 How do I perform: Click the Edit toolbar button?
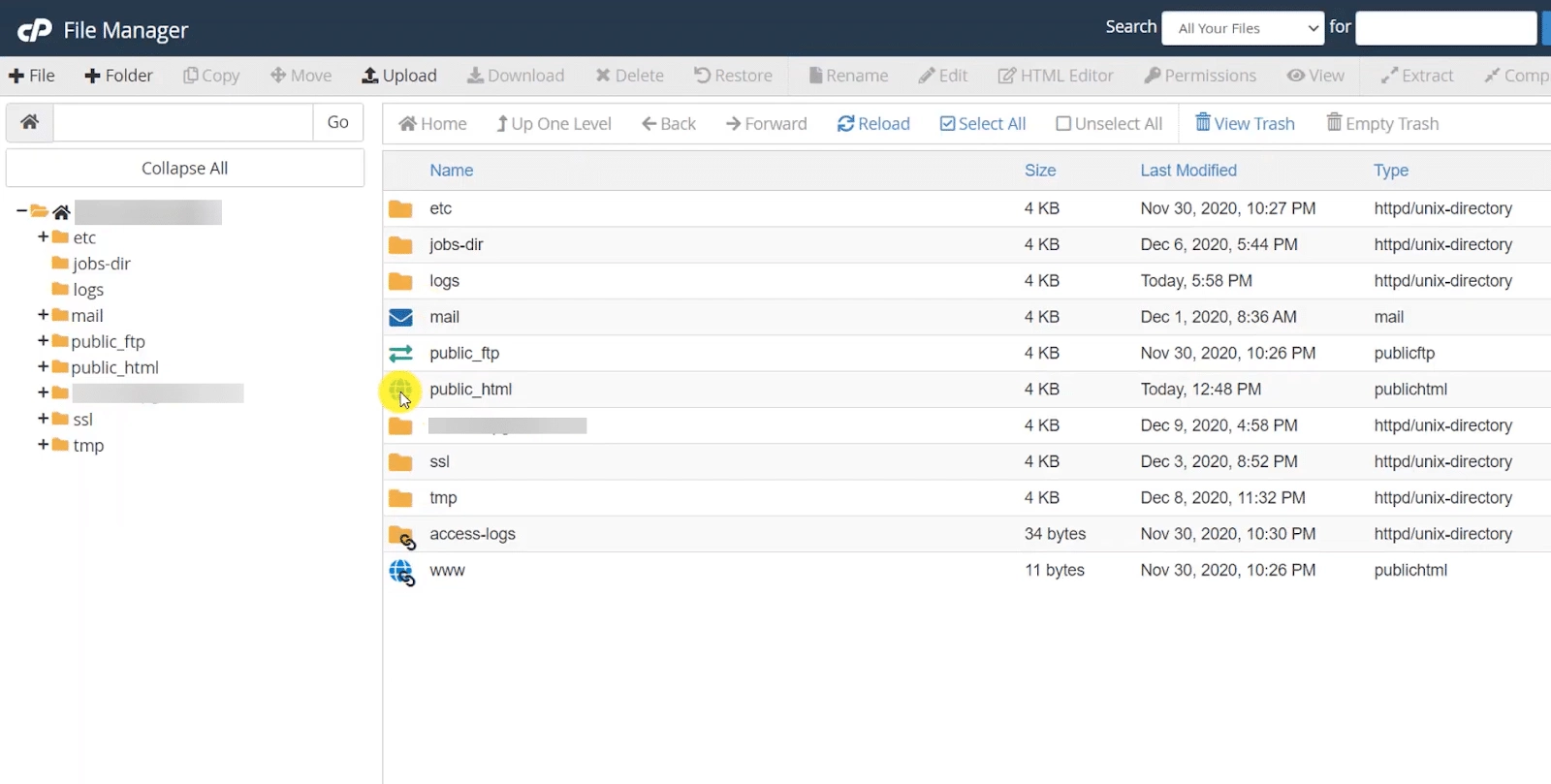[x=943, y=76]
